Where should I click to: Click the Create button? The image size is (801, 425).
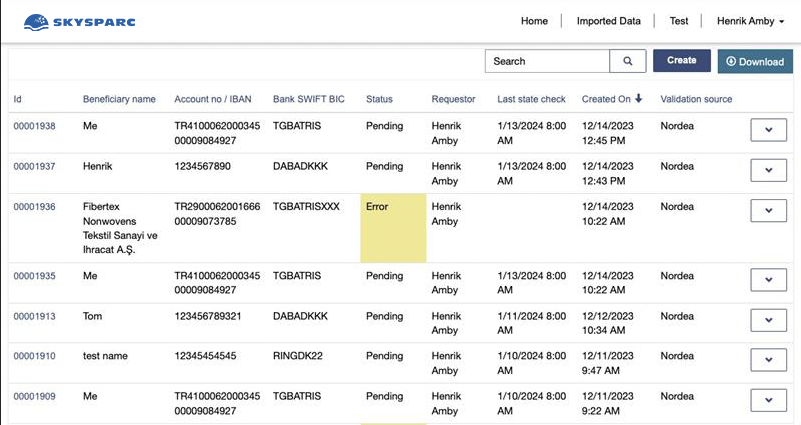click(681, 60)
